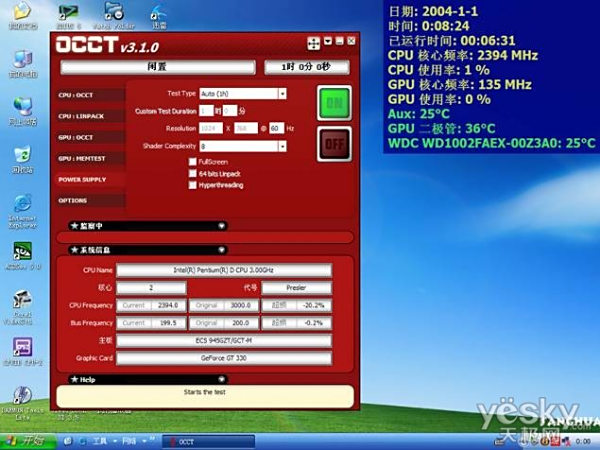
Task: Click the Custom Test Duration hours field
Action: [x=206, y=111]
